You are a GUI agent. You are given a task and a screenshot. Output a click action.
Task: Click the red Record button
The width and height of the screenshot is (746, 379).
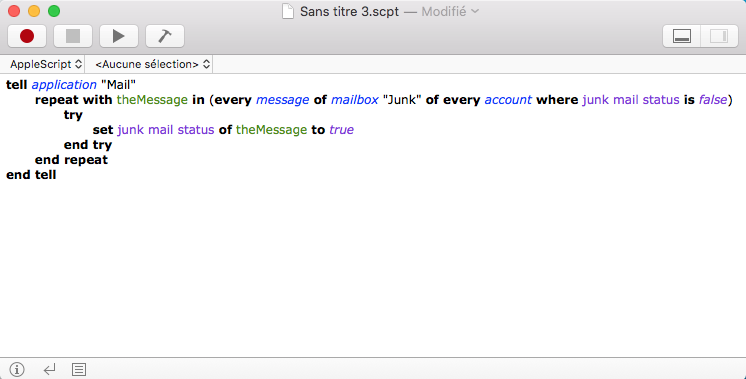point(27,36)
